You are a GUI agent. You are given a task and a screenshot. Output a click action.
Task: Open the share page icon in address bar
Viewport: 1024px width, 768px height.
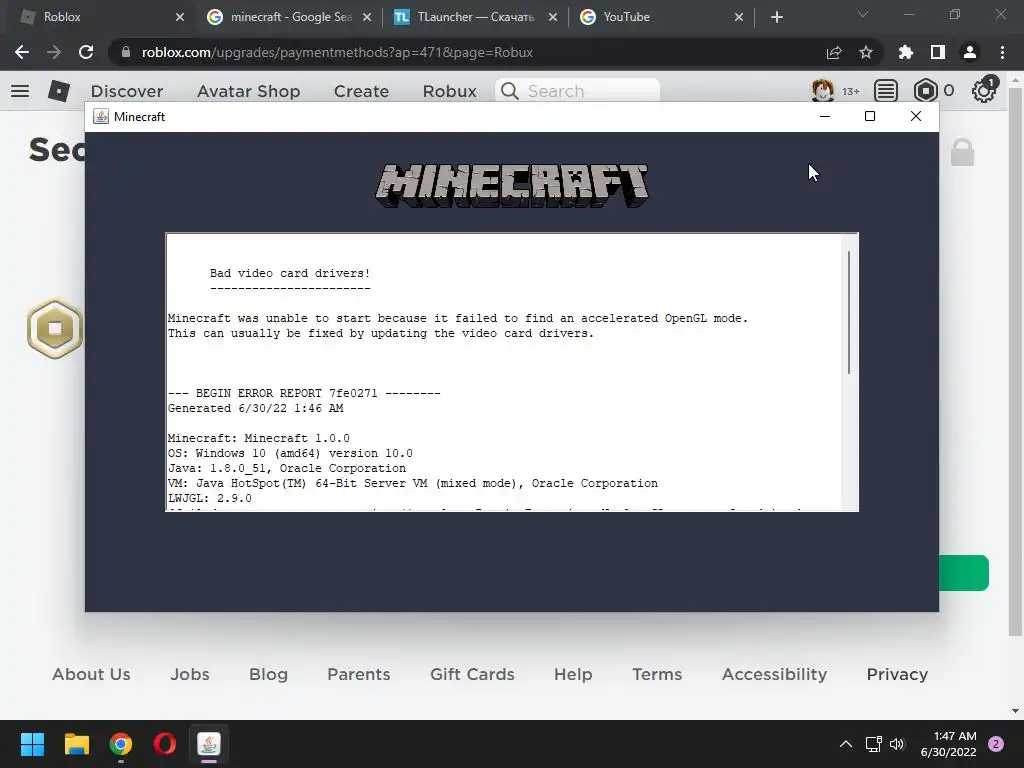[834, 52]
